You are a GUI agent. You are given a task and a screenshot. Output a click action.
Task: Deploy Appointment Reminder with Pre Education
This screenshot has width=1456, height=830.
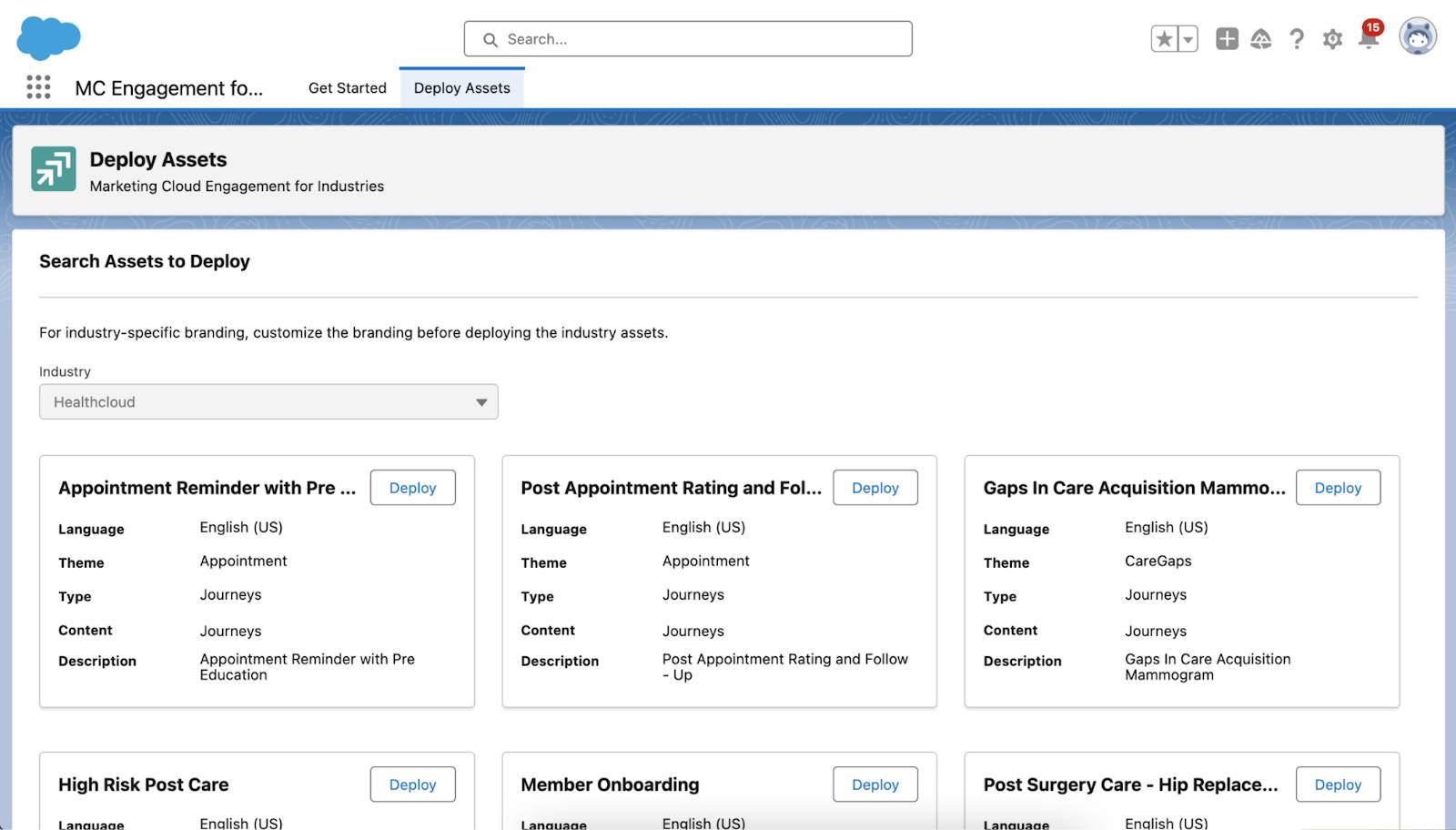coord(412,488)
